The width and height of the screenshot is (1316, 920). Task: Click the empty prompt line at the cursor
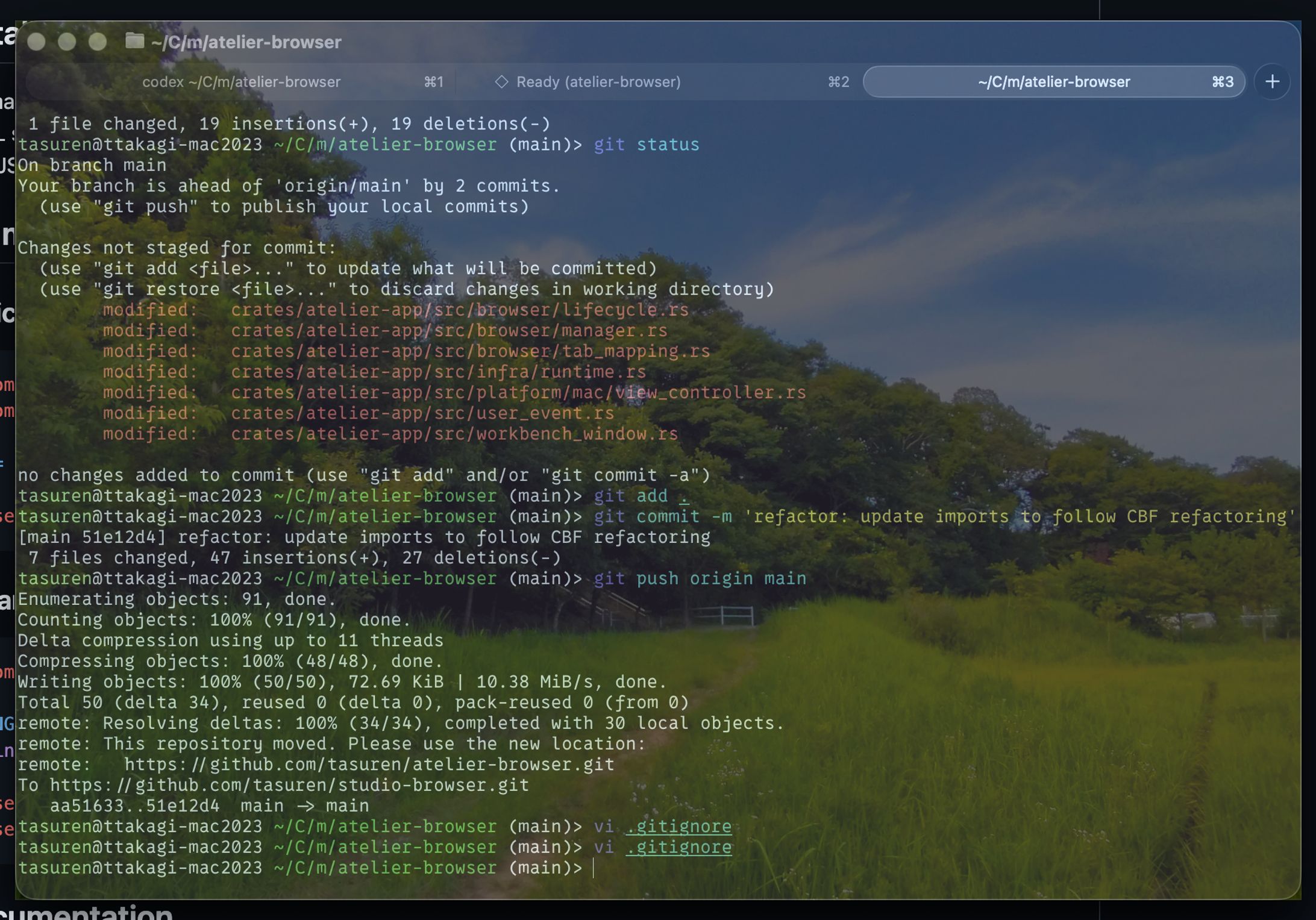click(x=594, y=868)
